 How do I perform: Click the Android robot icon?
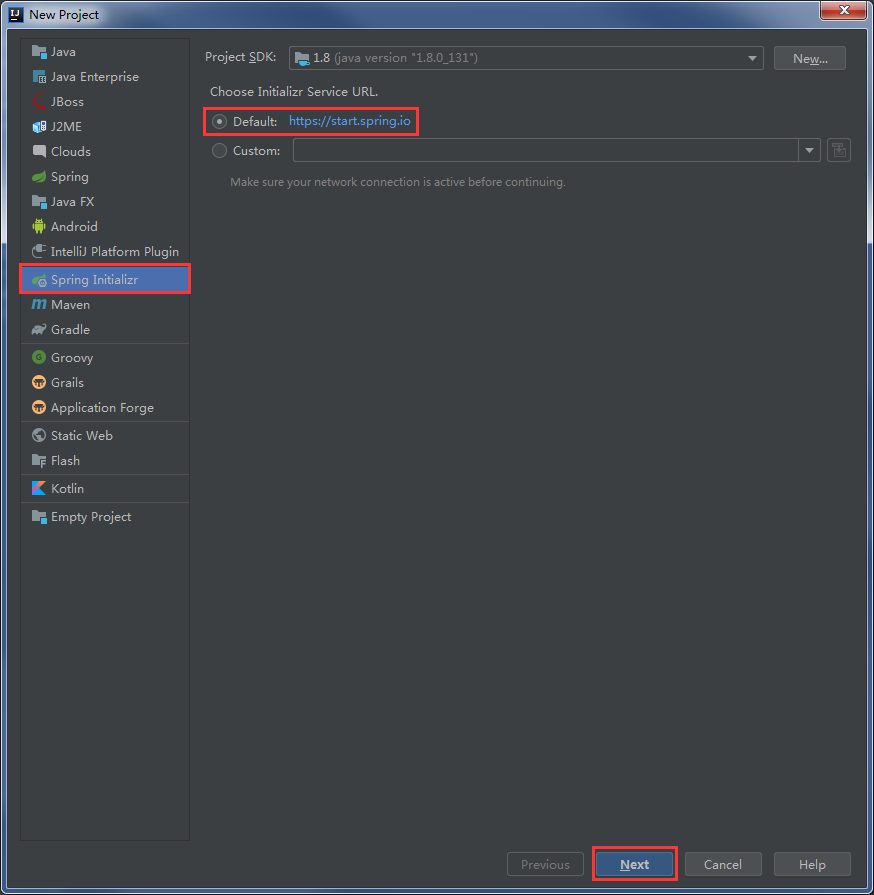(x=39, y=227)
